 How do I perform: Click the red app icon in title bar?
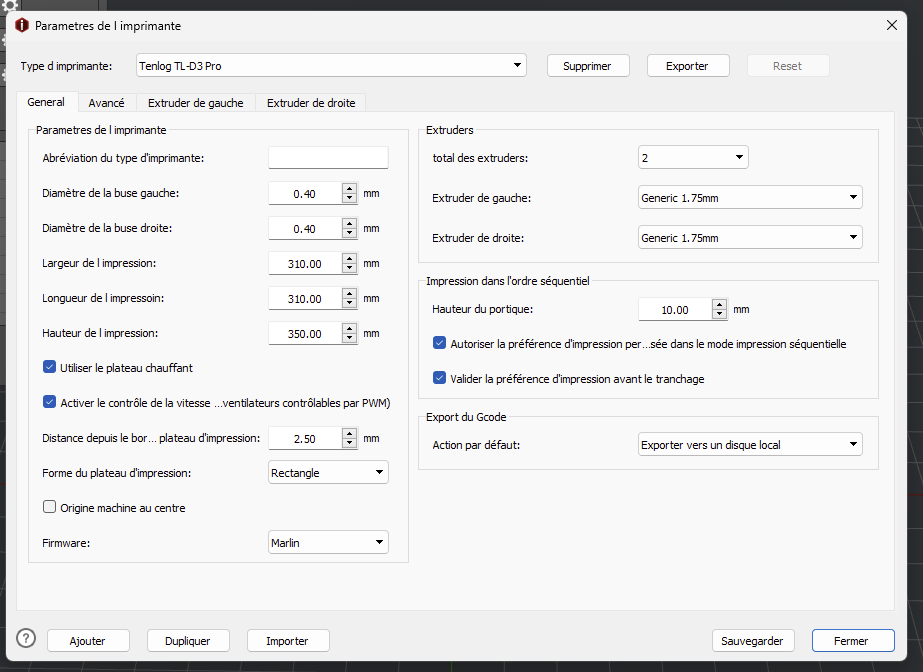pyautogui.click(x=22, y=25)
